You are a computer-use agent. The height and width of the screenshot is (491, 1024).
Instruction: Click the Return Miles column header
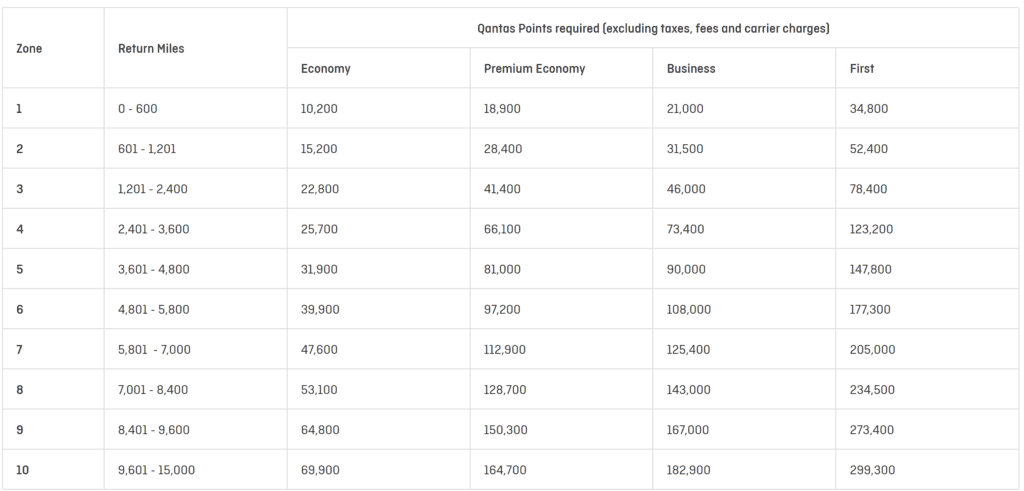151,48
